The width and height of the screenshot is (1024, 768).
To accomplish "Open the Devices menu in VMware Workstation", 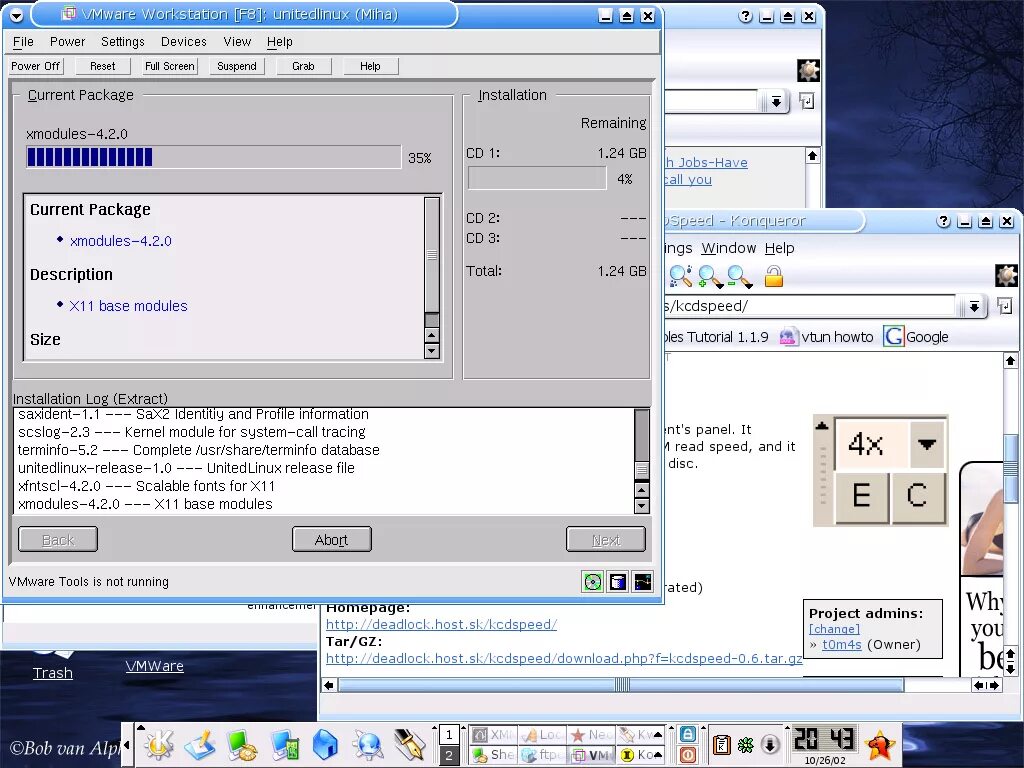I will pyautogui.click(x=183, y=41).
